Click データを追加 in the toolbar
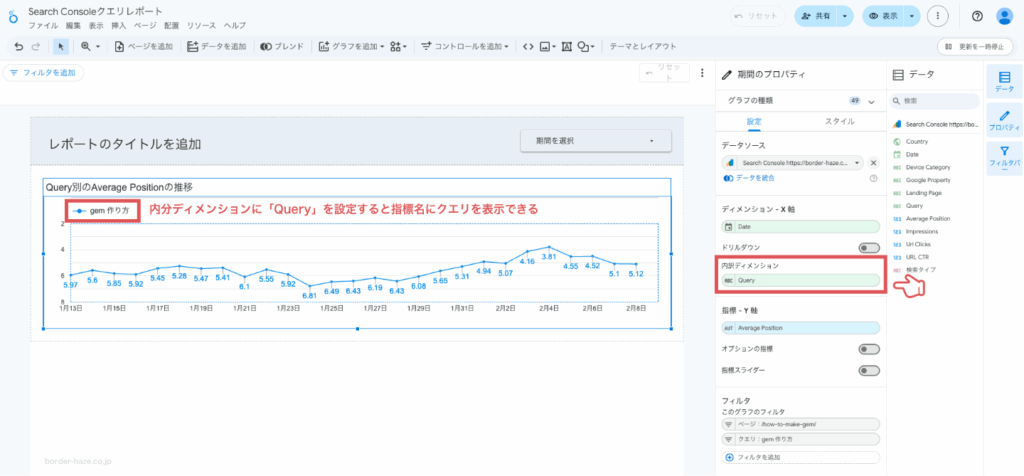Screen dimensions: 1024x476 coord(216,46)
